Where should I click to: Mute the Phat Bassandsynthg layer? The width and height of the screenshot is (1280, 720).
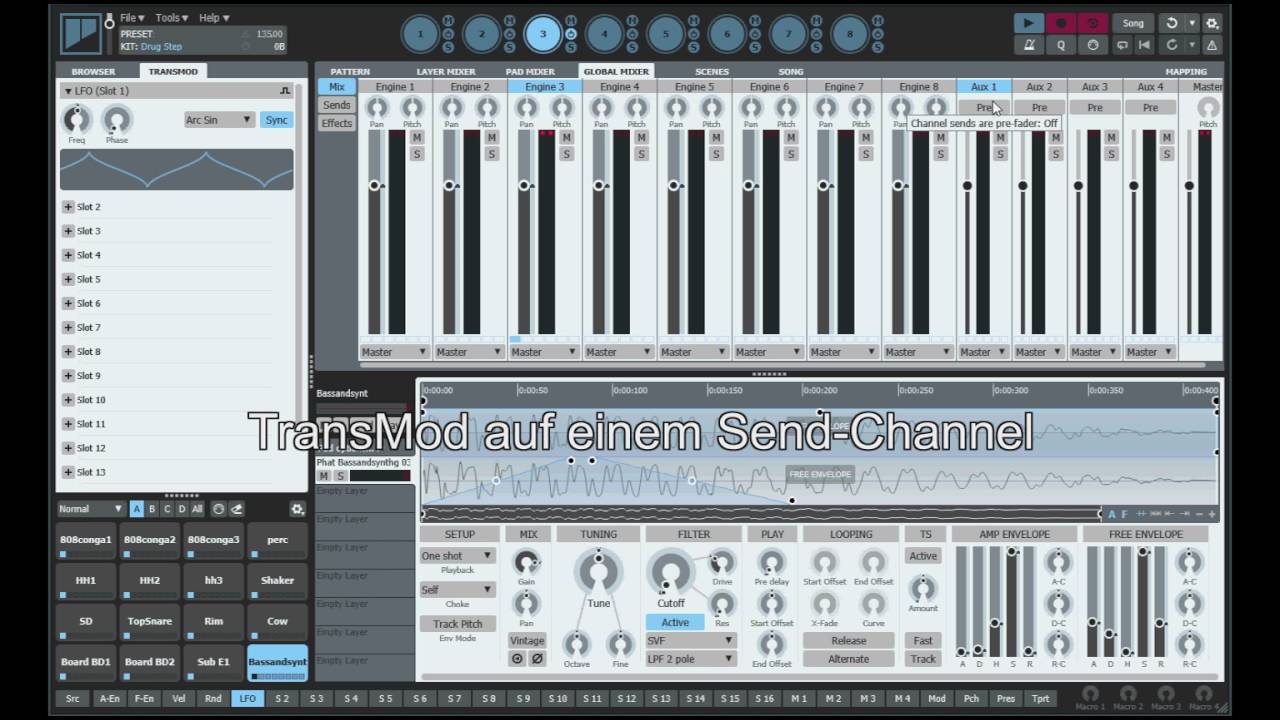[x=324, y=476]
